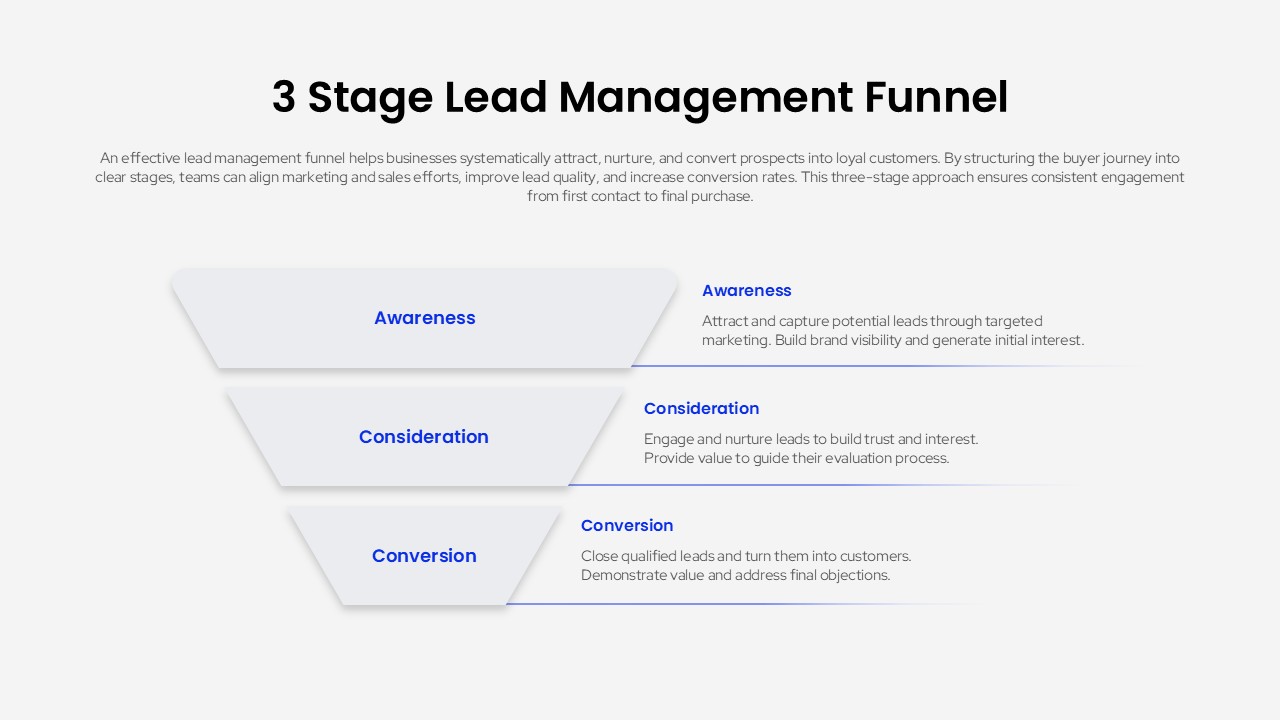The image size is (1280, 720).
Task: Select the divider line under Conversion description
Action: 735,602
